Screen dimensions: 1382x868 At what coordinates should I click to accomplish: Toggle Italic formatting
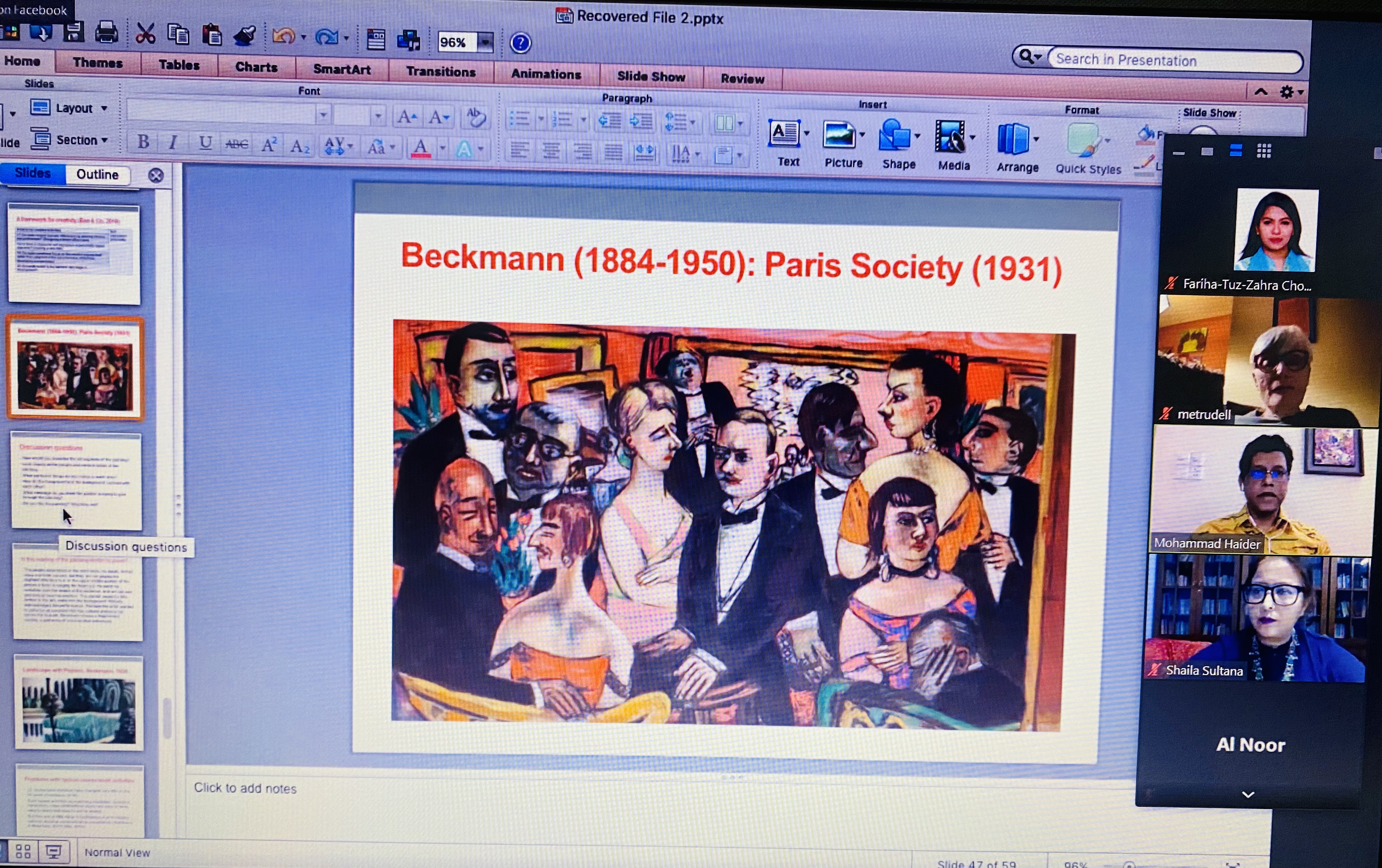tap(172, 142)
